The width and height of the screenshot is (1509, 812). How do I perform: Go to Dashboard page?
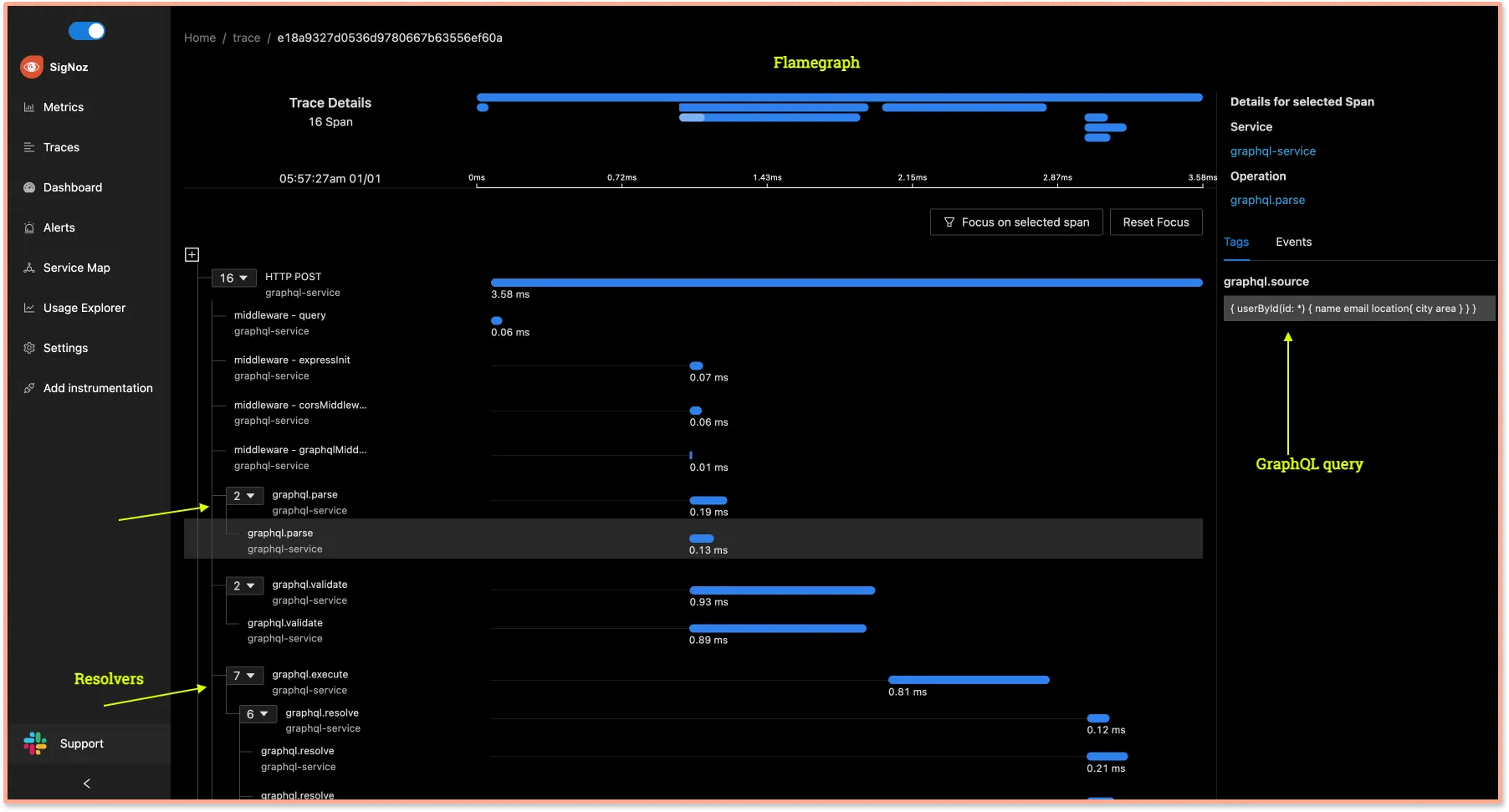click(x=73, y=187)
